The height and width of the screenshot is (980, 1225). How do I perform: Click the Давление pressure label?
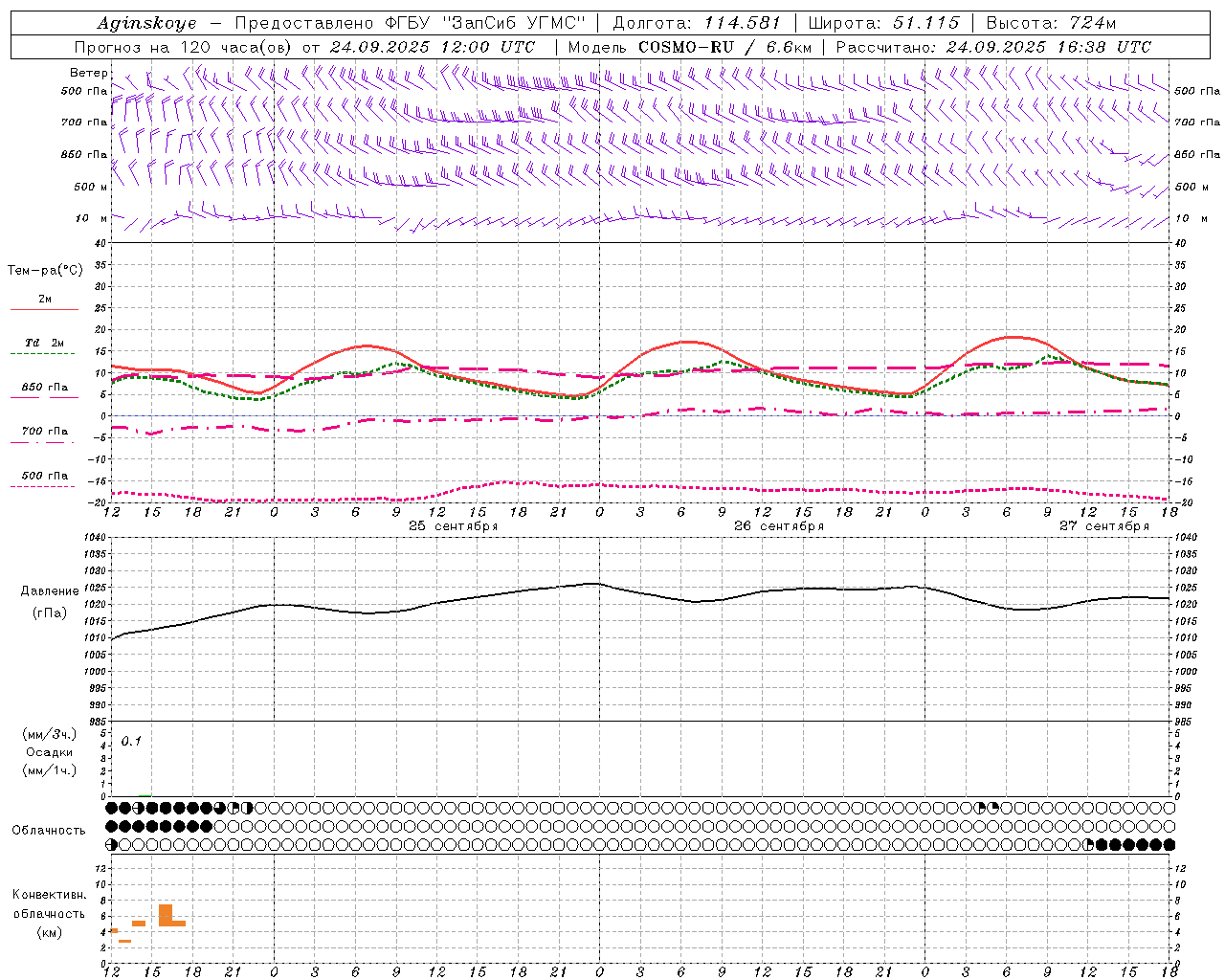50,591
